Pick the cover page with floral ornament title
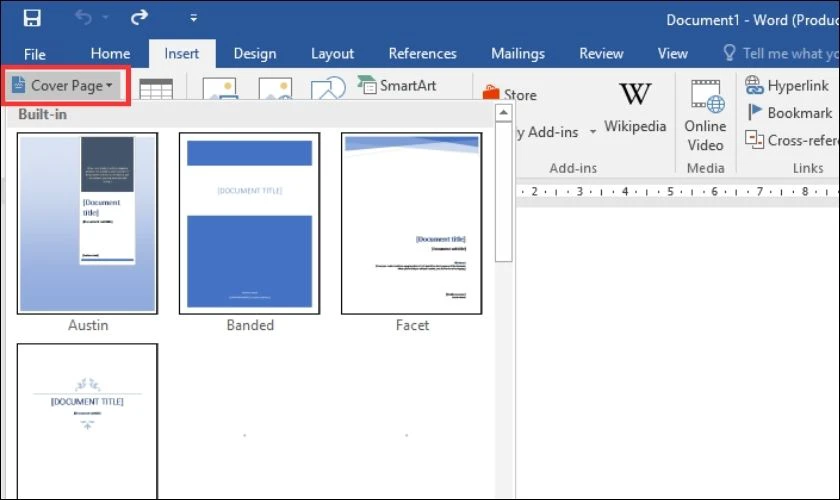Image resolution: width=840 pixels, height=500 pixels. pos(87,421)
